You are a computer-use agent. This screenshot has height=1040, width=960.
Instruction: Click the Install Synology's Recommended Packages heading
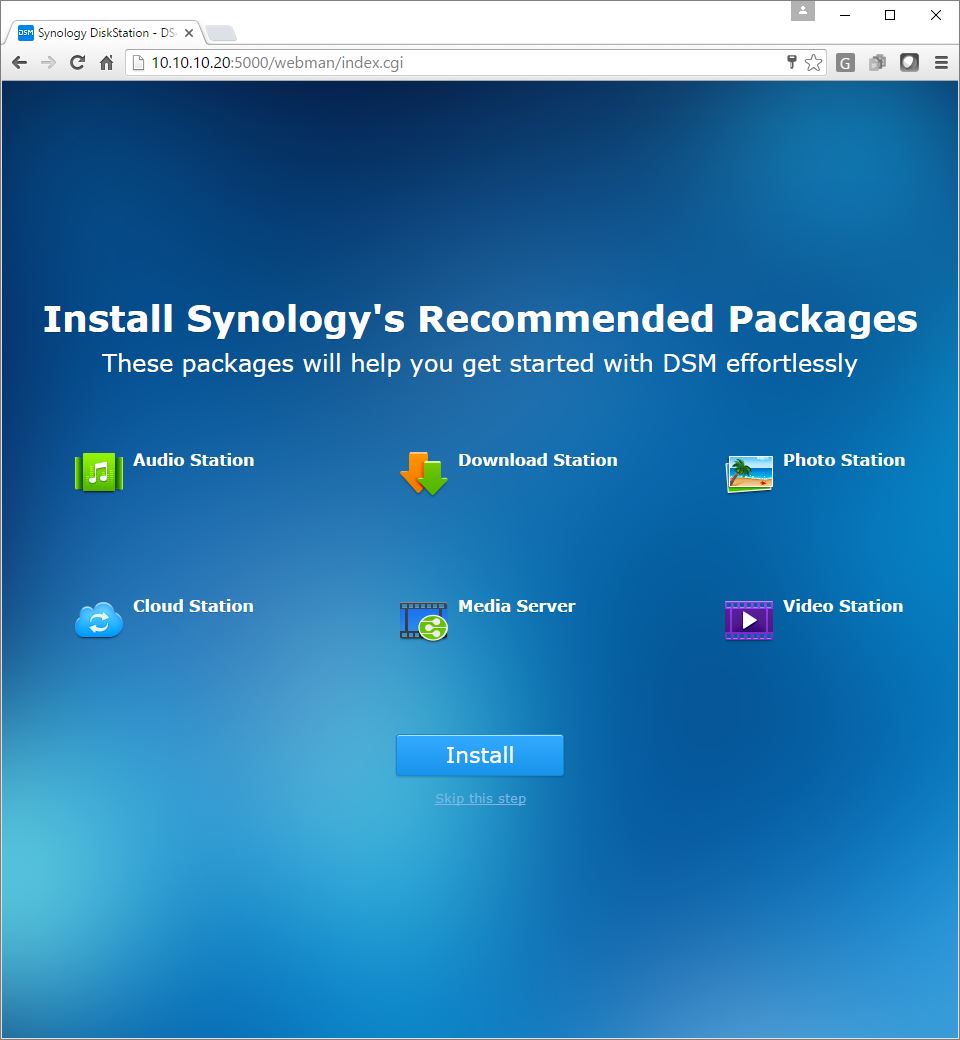pyautogui.click(x=480, y=320)
